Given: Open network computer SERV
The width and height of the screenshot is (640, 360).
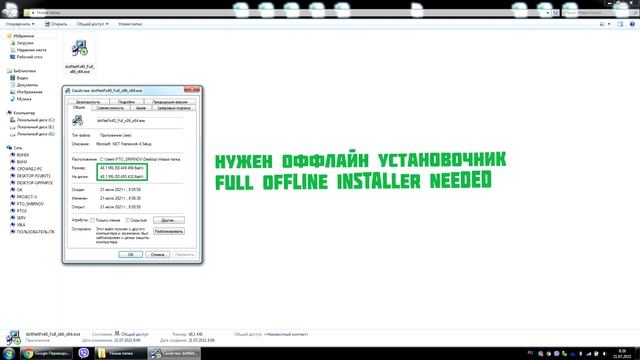Looking at the screenshot, I should point(21,218).
